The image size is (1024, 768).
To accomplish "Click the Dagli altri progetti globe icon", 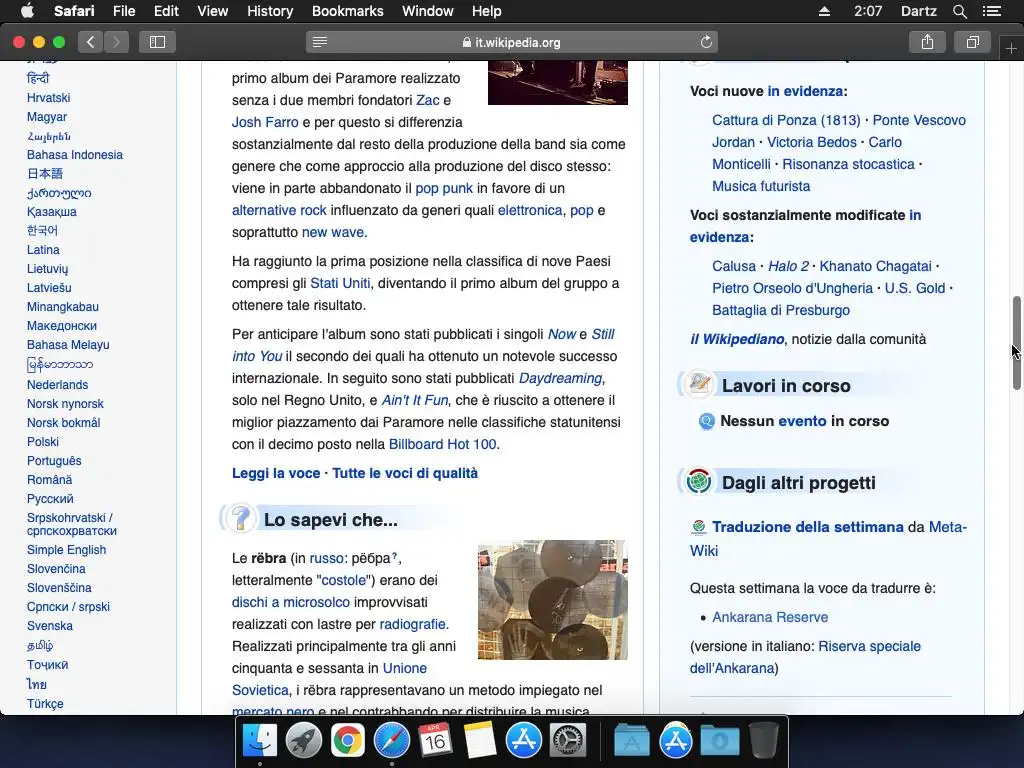I will tap(699, 481).
